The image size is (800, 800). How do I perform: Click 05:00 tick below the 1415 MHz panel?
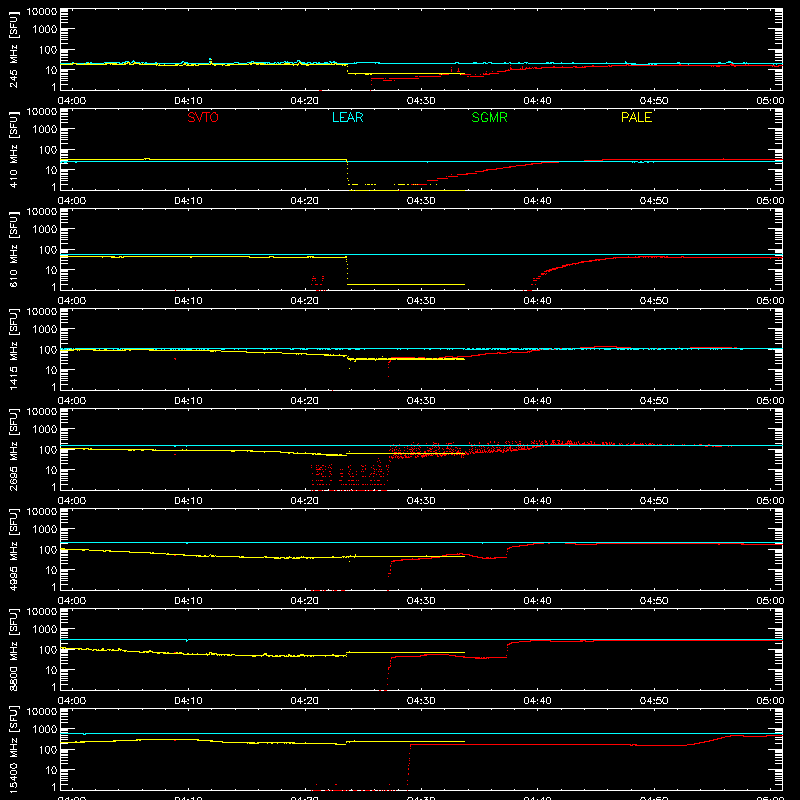pos(770,401)
